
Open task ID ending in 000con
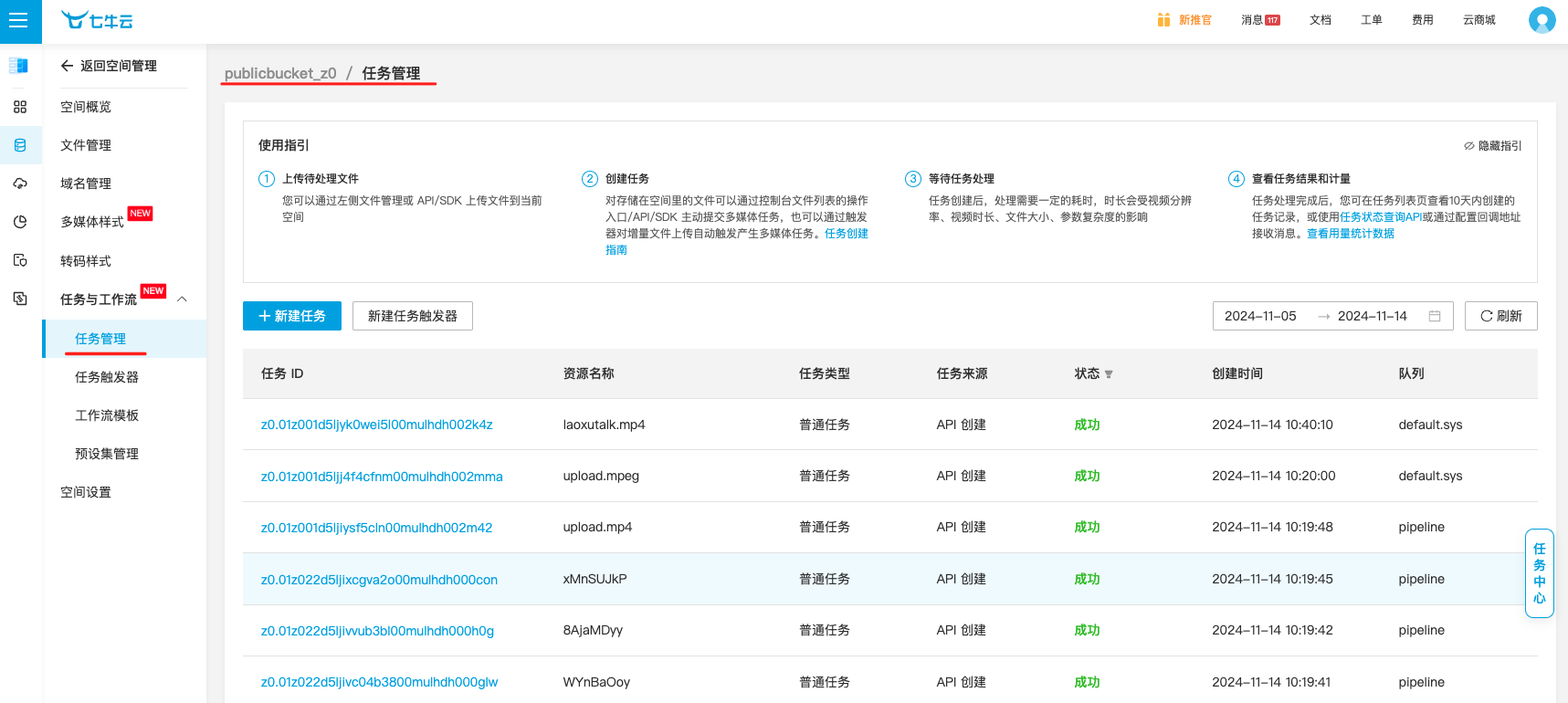pyautogui.click(x=379, y=580)
